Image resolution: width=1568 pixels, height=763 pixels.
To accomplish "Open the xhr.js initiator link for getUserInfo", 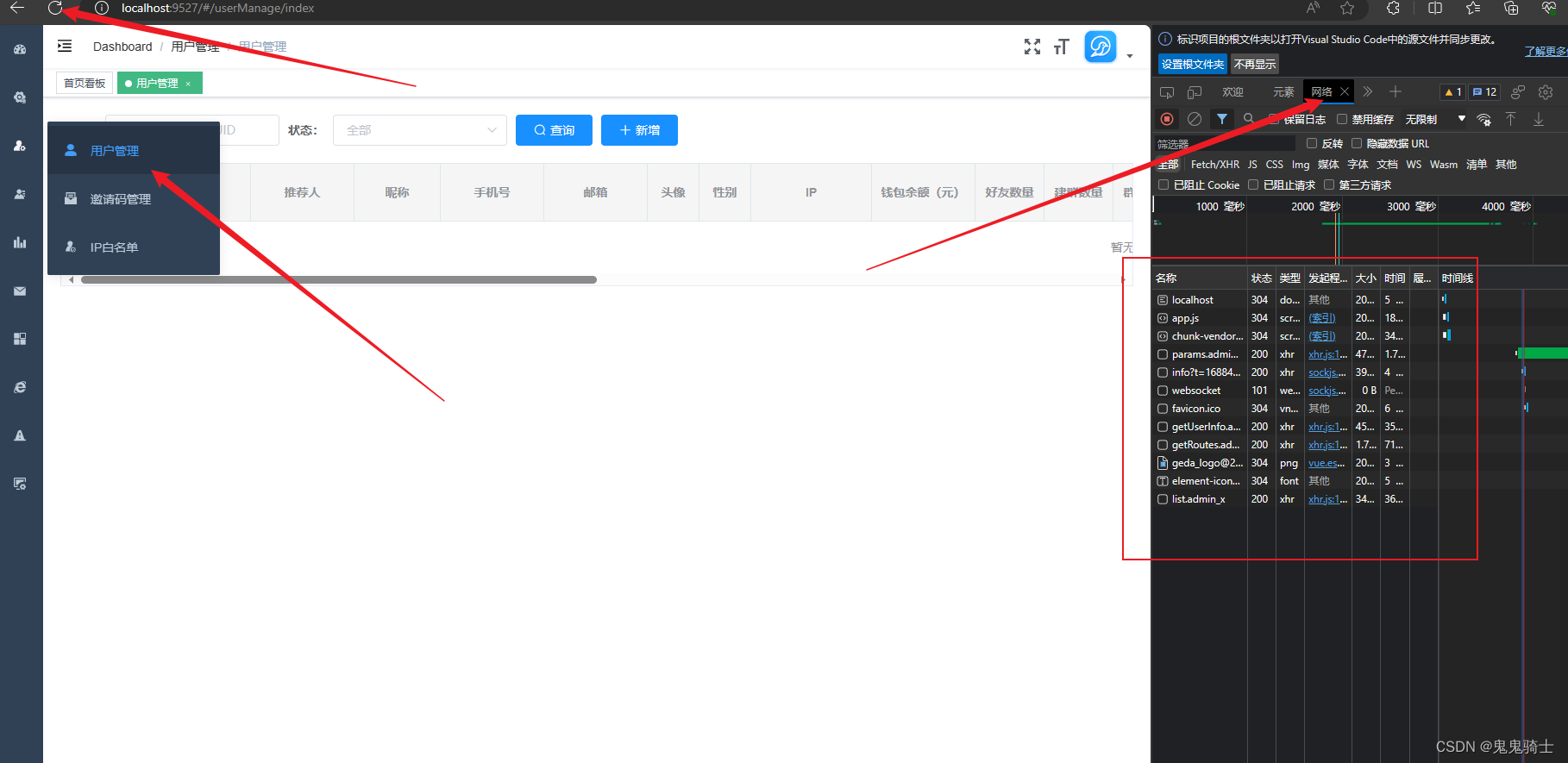I will click(x=1327, y=427).
